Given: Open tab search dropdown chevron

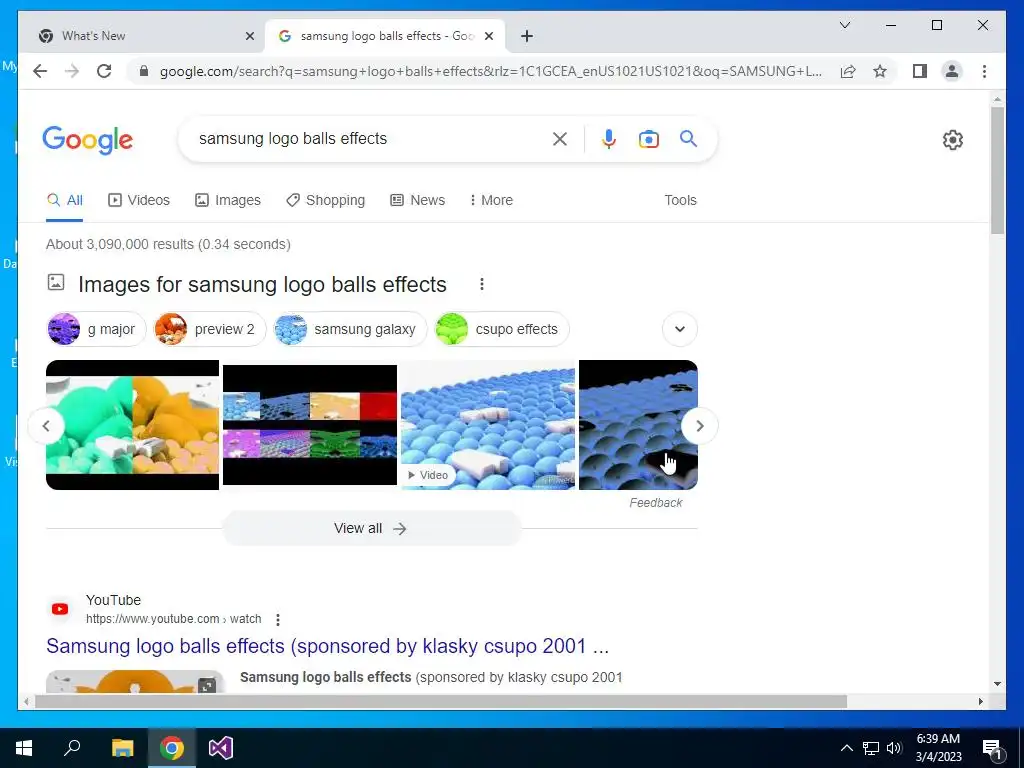Looking at the screenshot, I should pos(844,25).
